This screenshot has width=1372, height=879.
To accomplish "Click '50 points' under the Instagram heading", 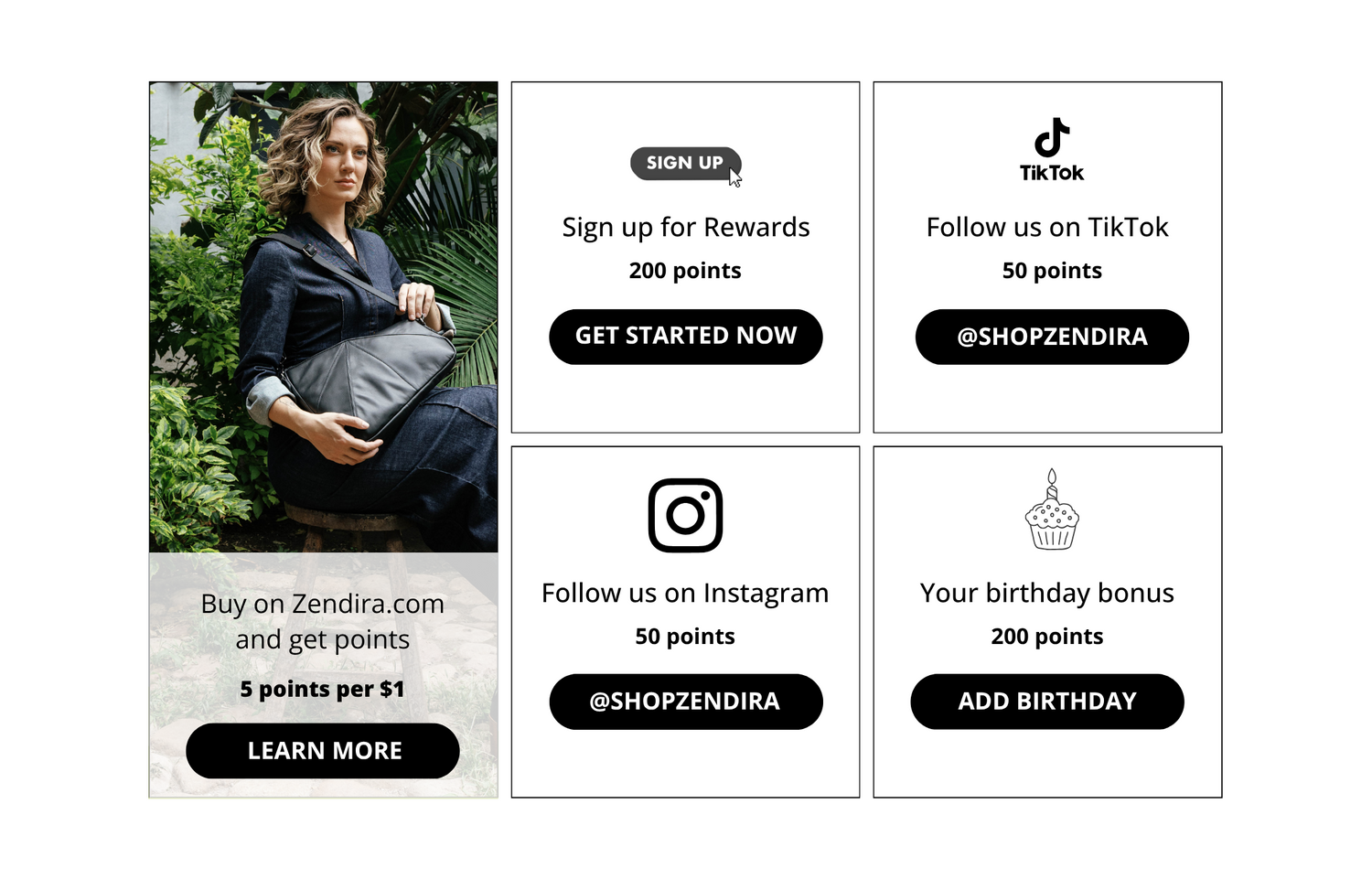I will (685, 637).
